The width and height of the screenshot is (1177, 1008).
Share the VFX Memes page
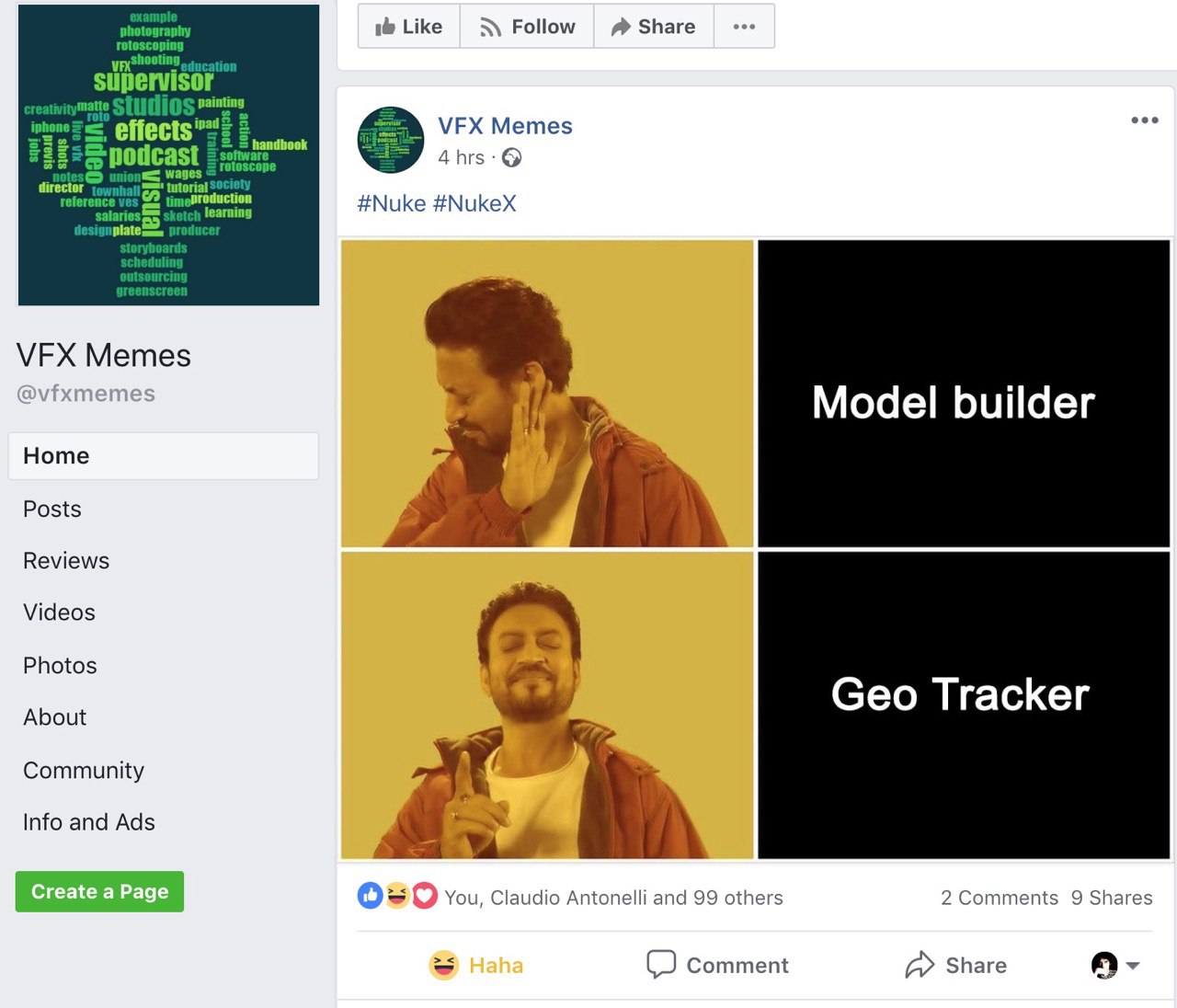[x=654, y=27]
